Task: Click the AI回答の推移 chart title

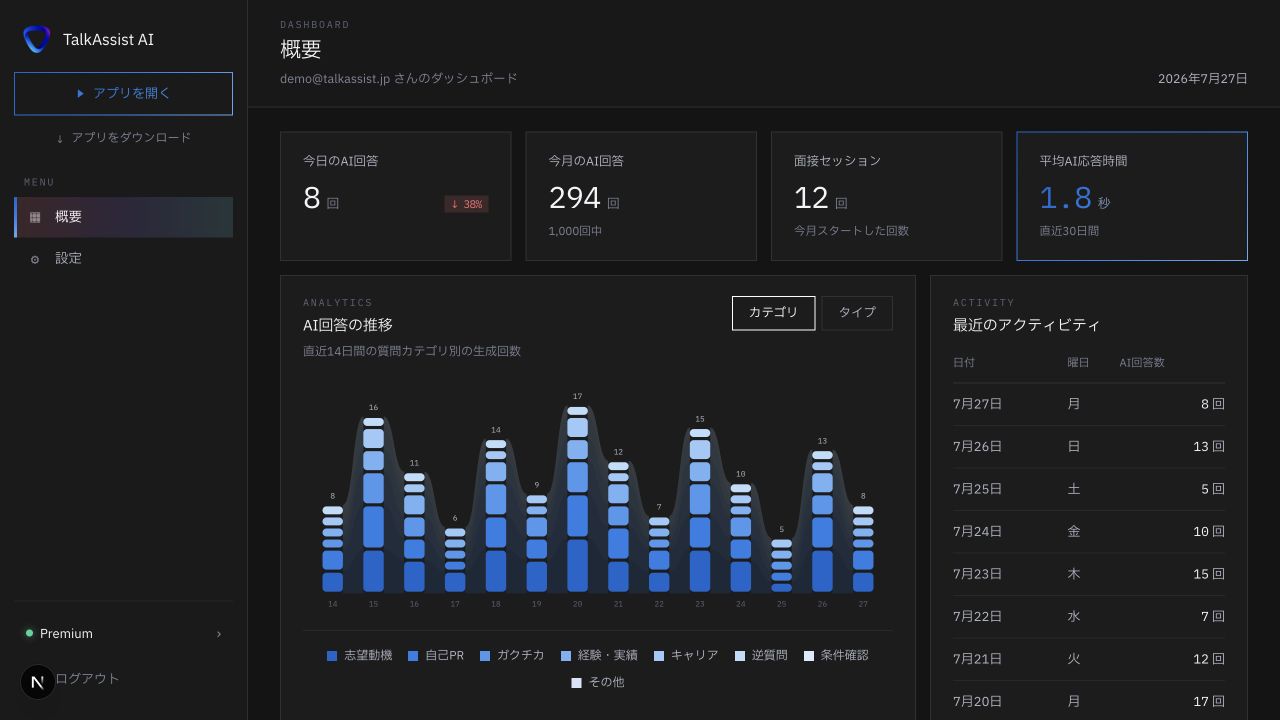Action: pyautogui.click(x=348, y=325)
